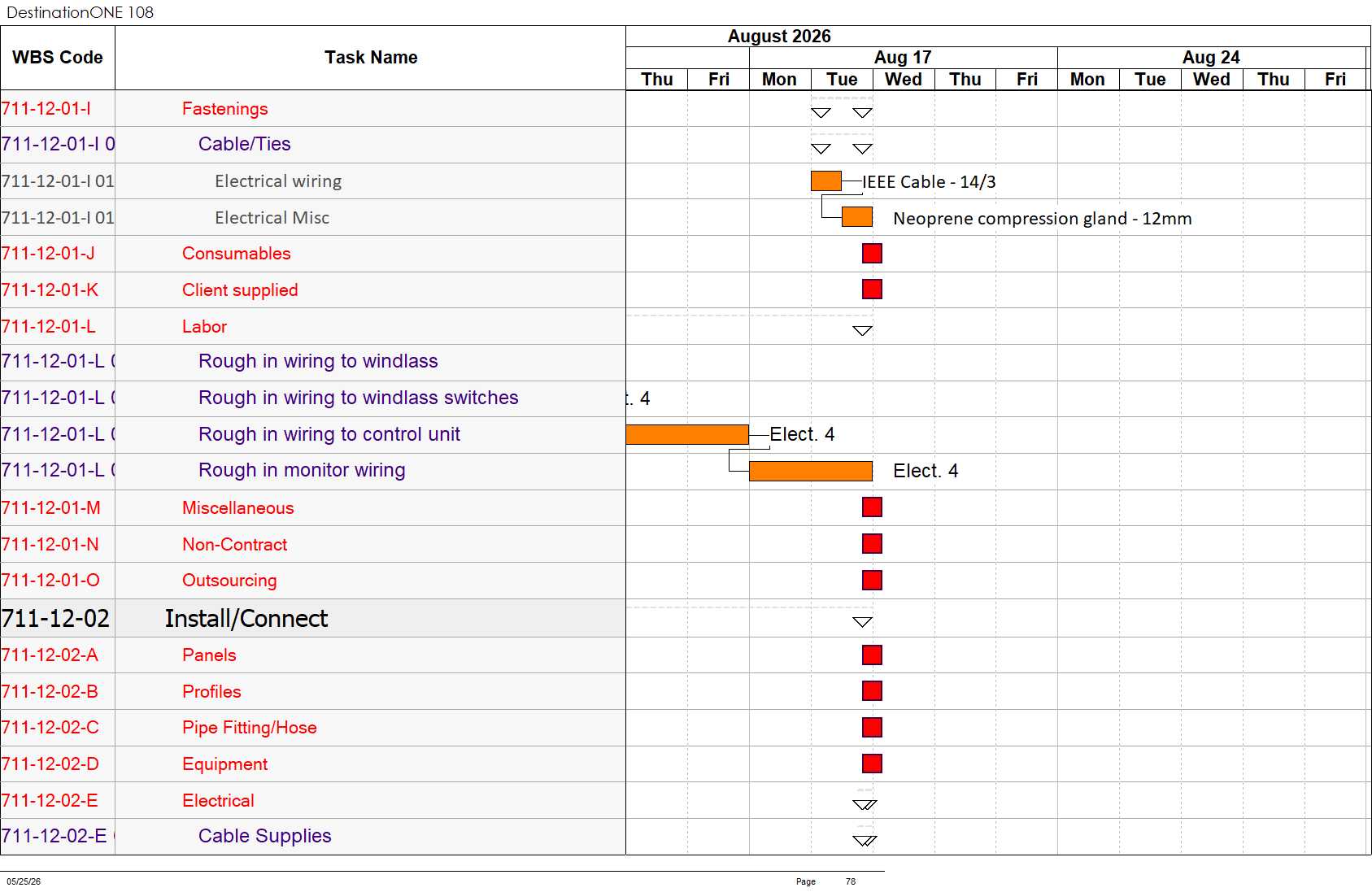1372x892 pixels.
Task: Click the Task Name column header
Action: [371, 58]
